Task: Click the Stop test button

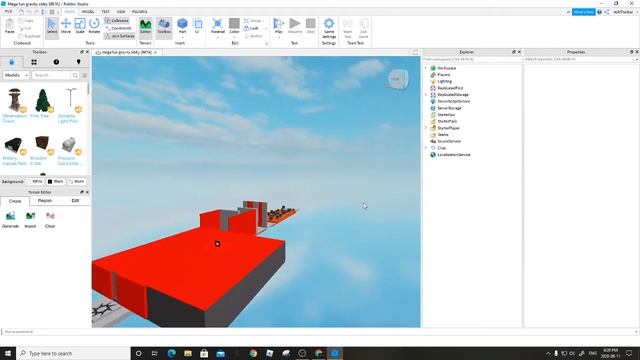Action: pos(311,25)
